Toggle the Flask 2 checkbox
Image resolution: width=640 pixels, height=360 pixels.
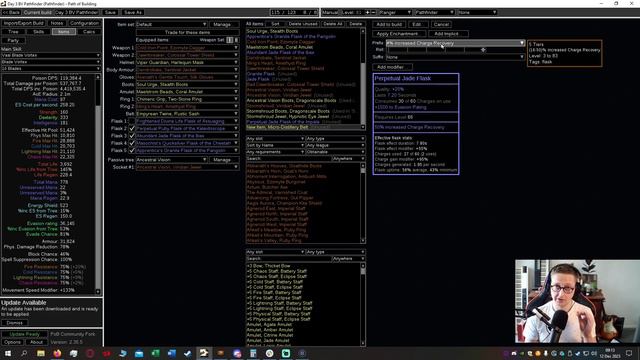[x=132, y=129]
